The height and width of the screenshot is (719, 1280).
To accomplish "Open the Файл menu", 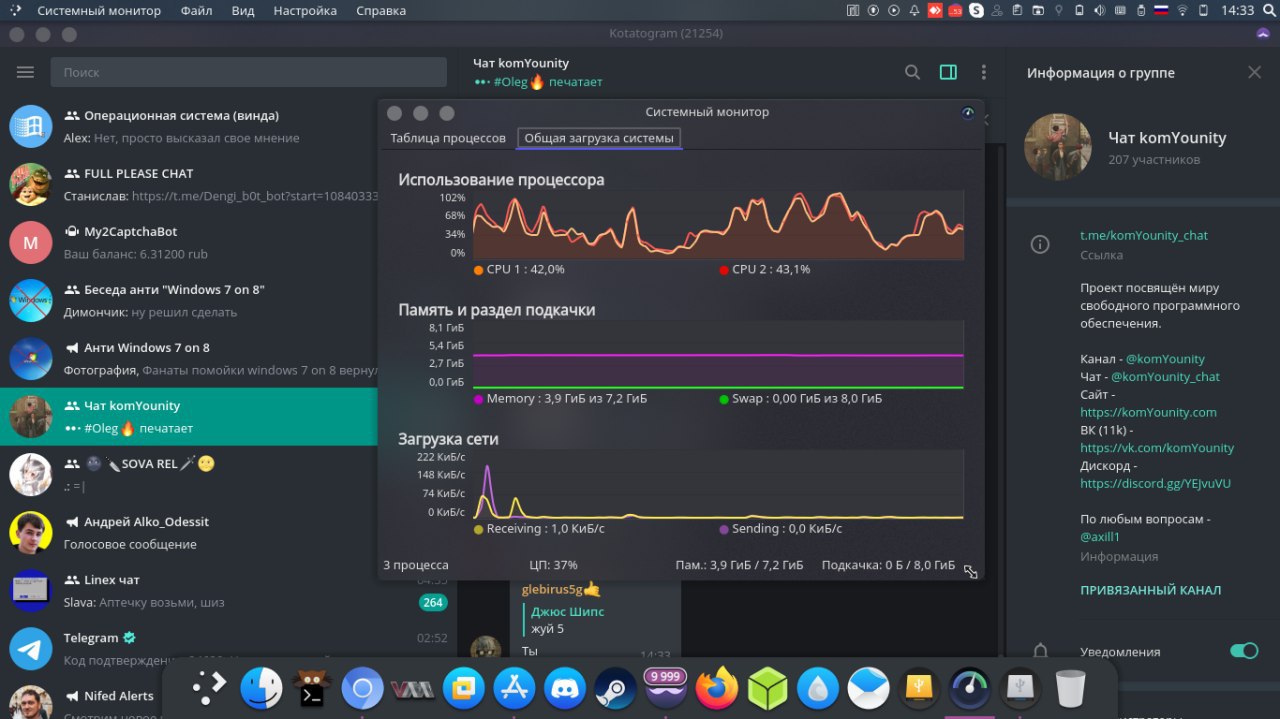I will [x=197, y=11].
